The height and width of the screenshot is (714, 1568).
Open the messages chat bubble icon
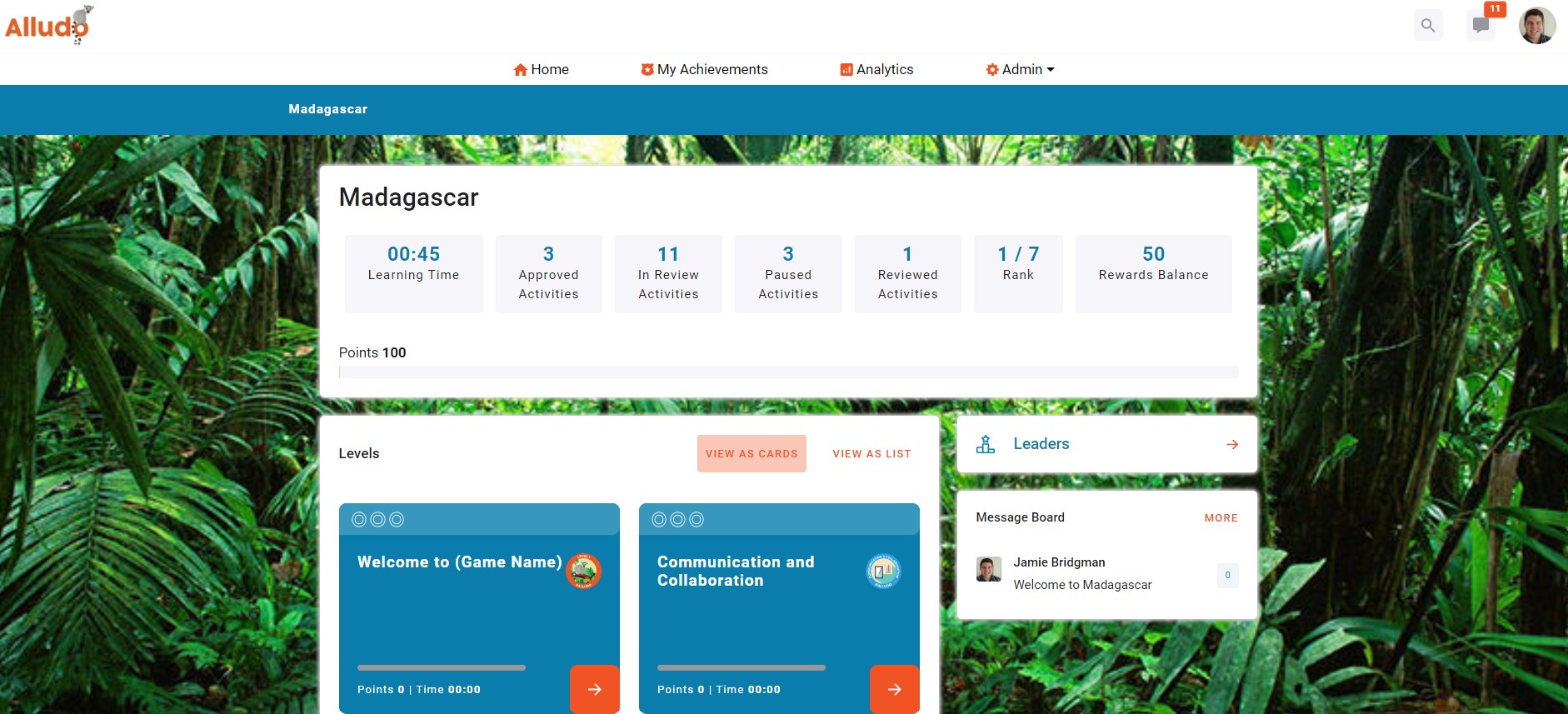1481,25
